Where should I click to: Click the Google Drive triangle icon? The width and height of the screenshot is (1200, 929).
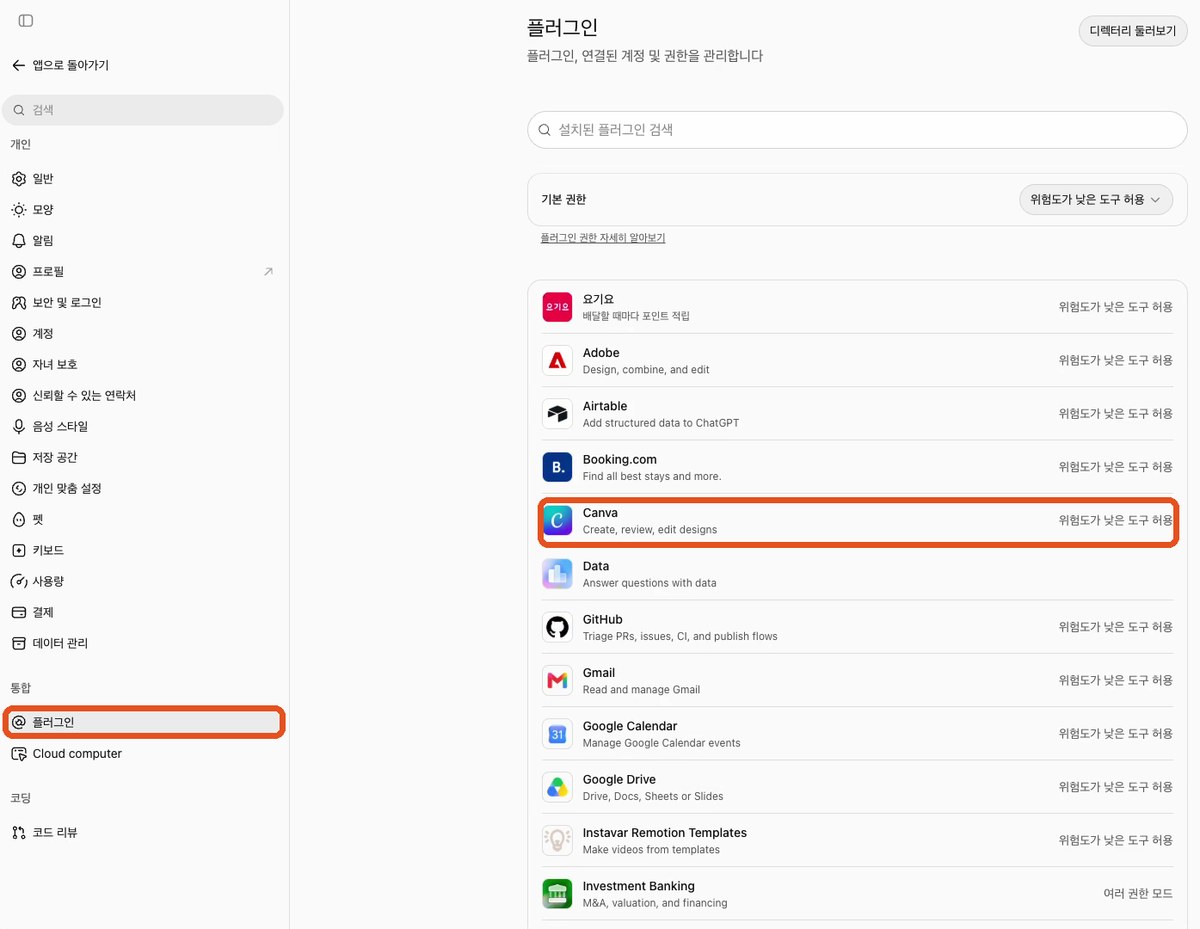557,787
